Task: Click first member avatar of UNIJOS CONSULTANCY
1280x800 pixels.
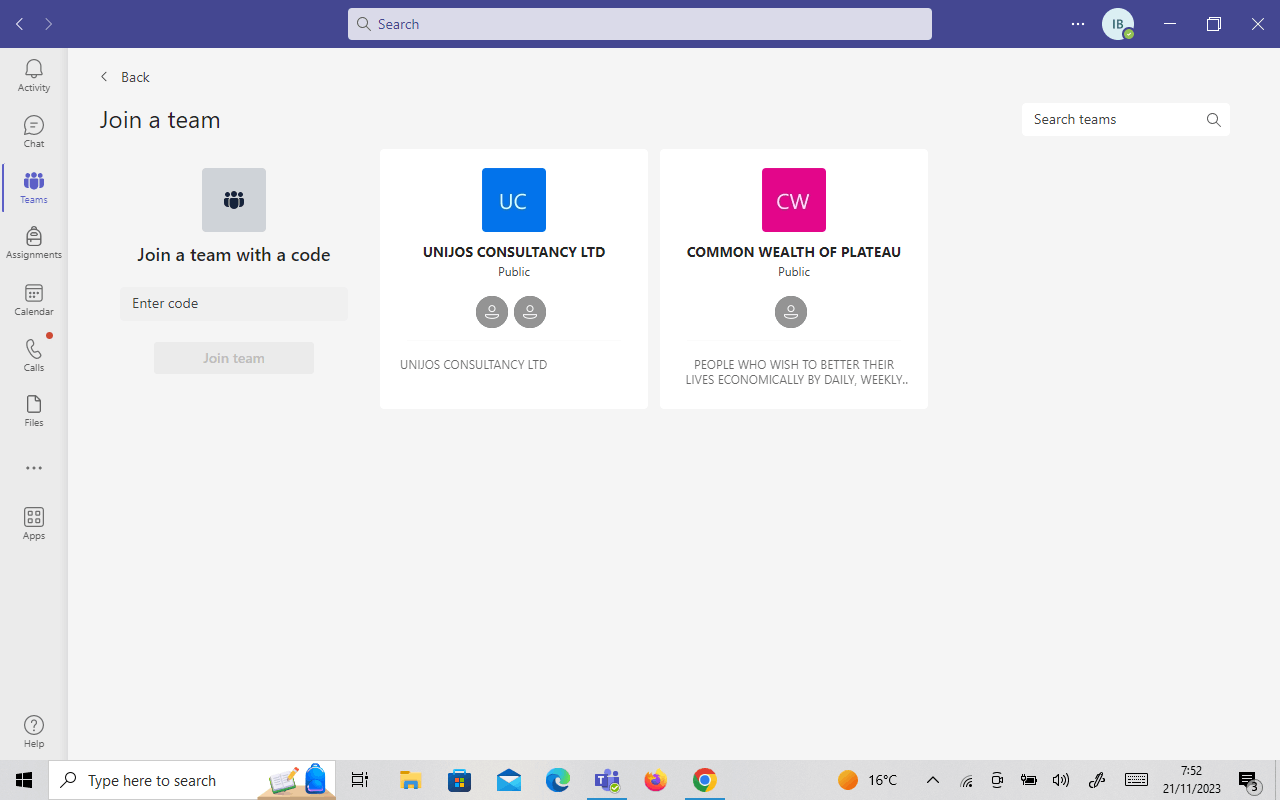Action: point(492,312)
